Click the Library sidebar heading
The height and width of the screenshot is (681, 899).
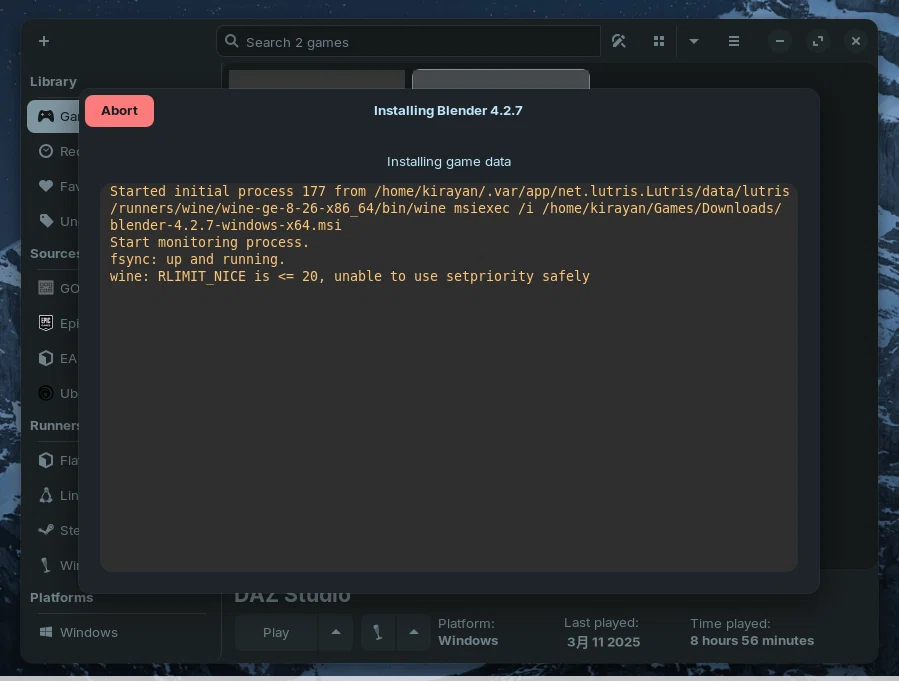coord(53,81)
